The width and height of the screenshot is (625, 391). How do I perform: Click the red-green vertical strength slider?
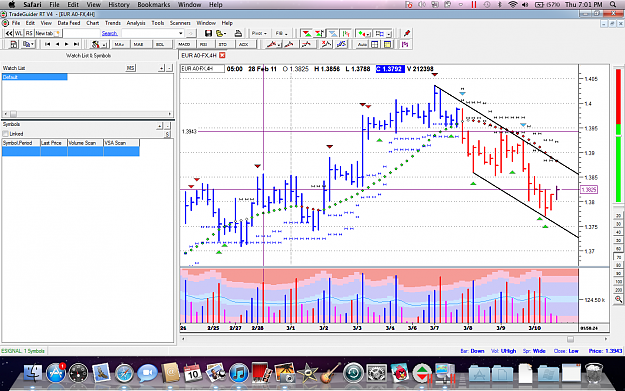coord(618,135)
